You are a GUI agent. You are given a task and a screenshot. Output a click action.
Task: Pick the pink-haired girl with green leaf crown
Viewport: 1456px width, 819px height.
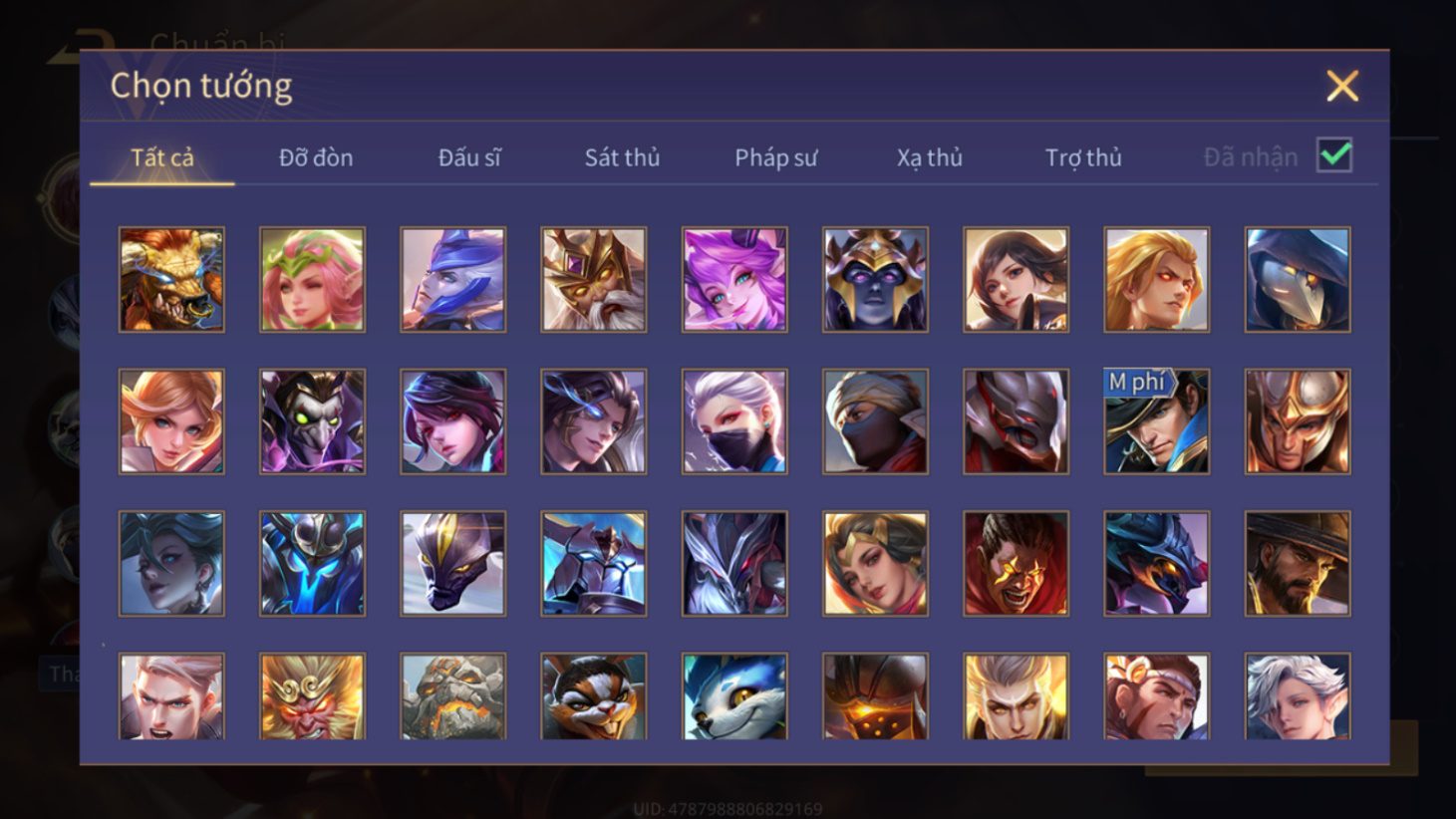pyautogui.click(x=312, y=279)
